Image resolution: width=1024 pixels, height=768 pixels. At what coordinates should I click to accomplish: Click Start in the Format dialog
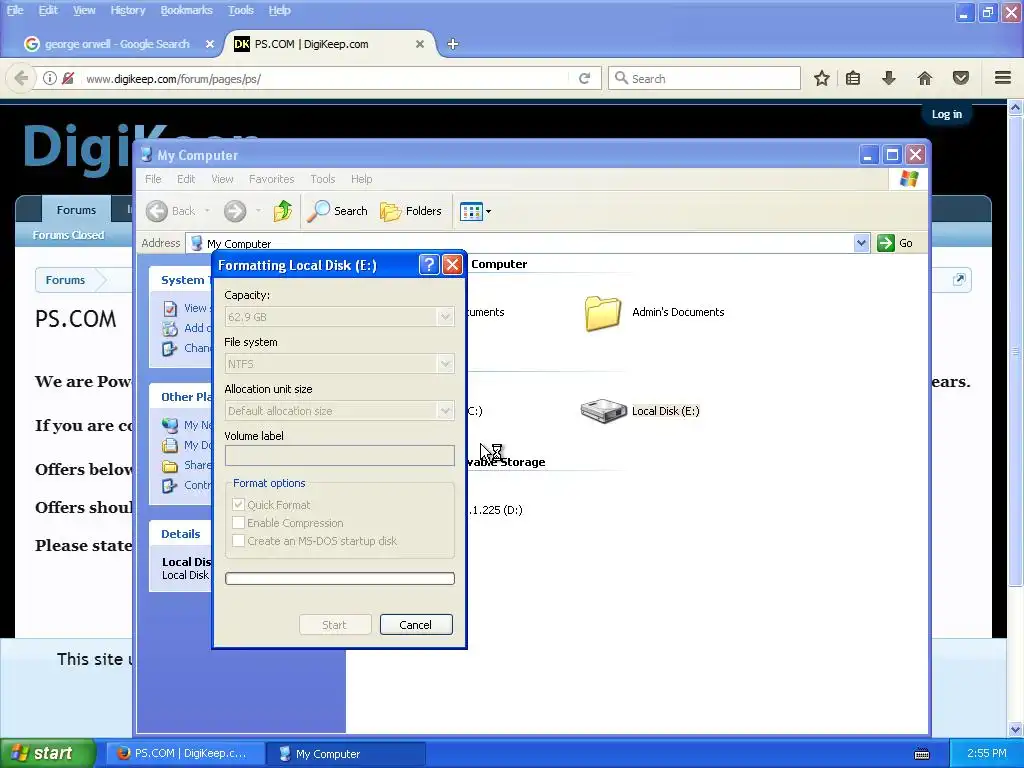click(334, 624)
